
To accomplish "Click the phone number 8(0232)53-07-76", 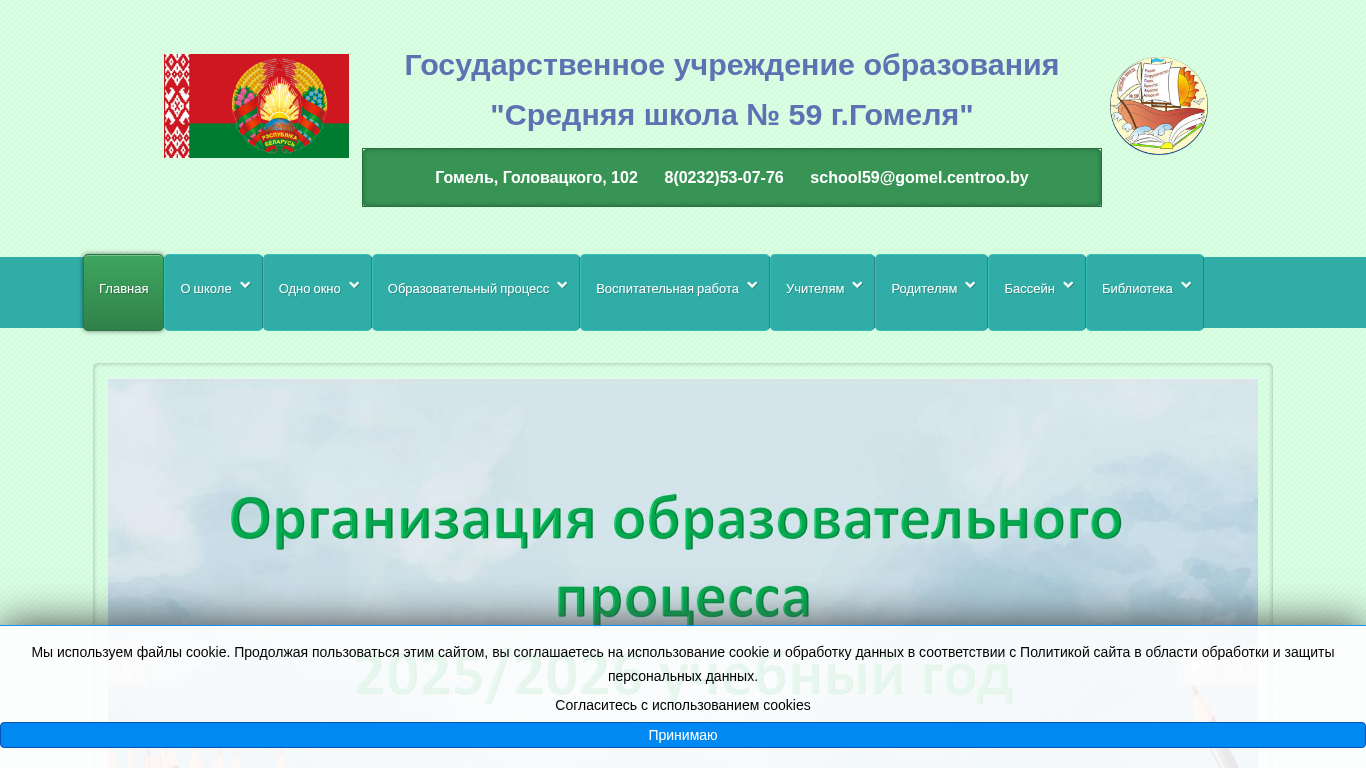I will 724,178.
